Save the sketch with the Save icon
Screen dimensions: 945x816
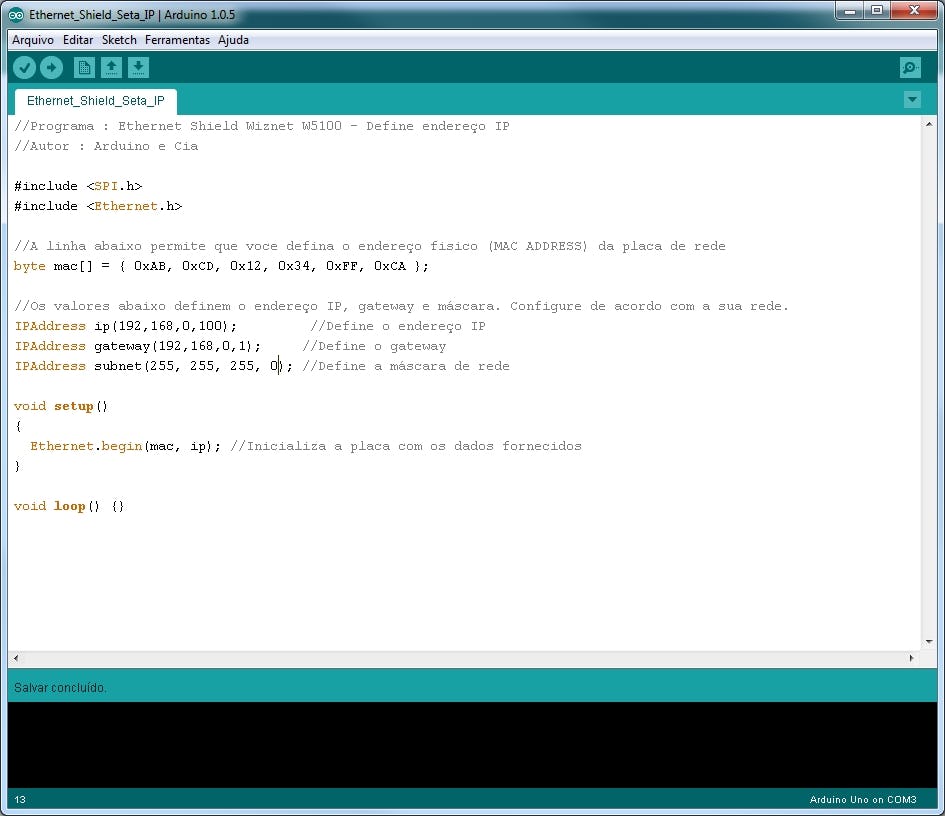coord(138,67)
